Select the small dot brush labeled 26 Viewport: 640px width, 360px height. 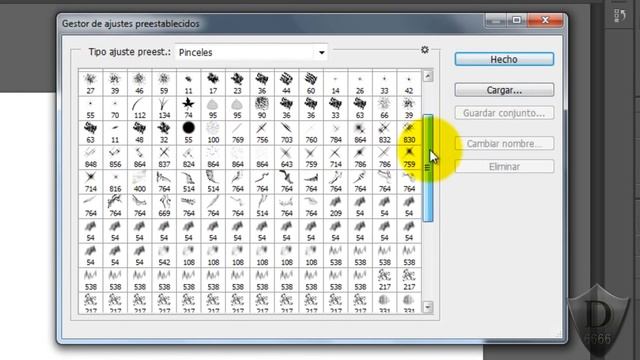(x=360, y=84)
